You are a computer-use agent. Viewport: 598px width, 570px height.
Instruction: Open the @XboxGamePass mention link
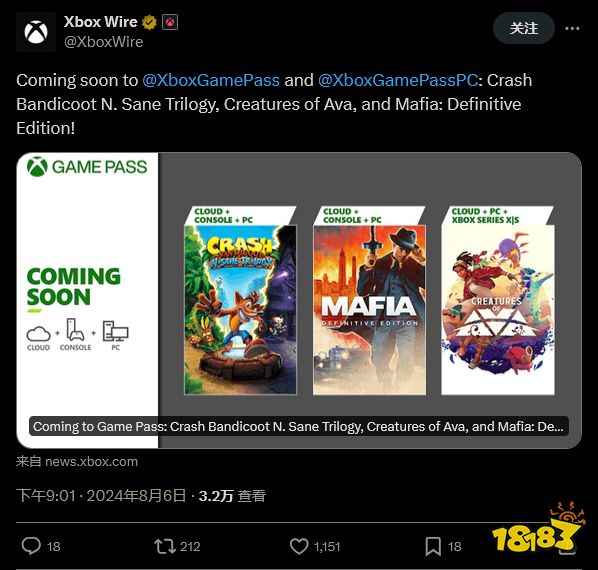pyautogui.click(x=211, y=80)
